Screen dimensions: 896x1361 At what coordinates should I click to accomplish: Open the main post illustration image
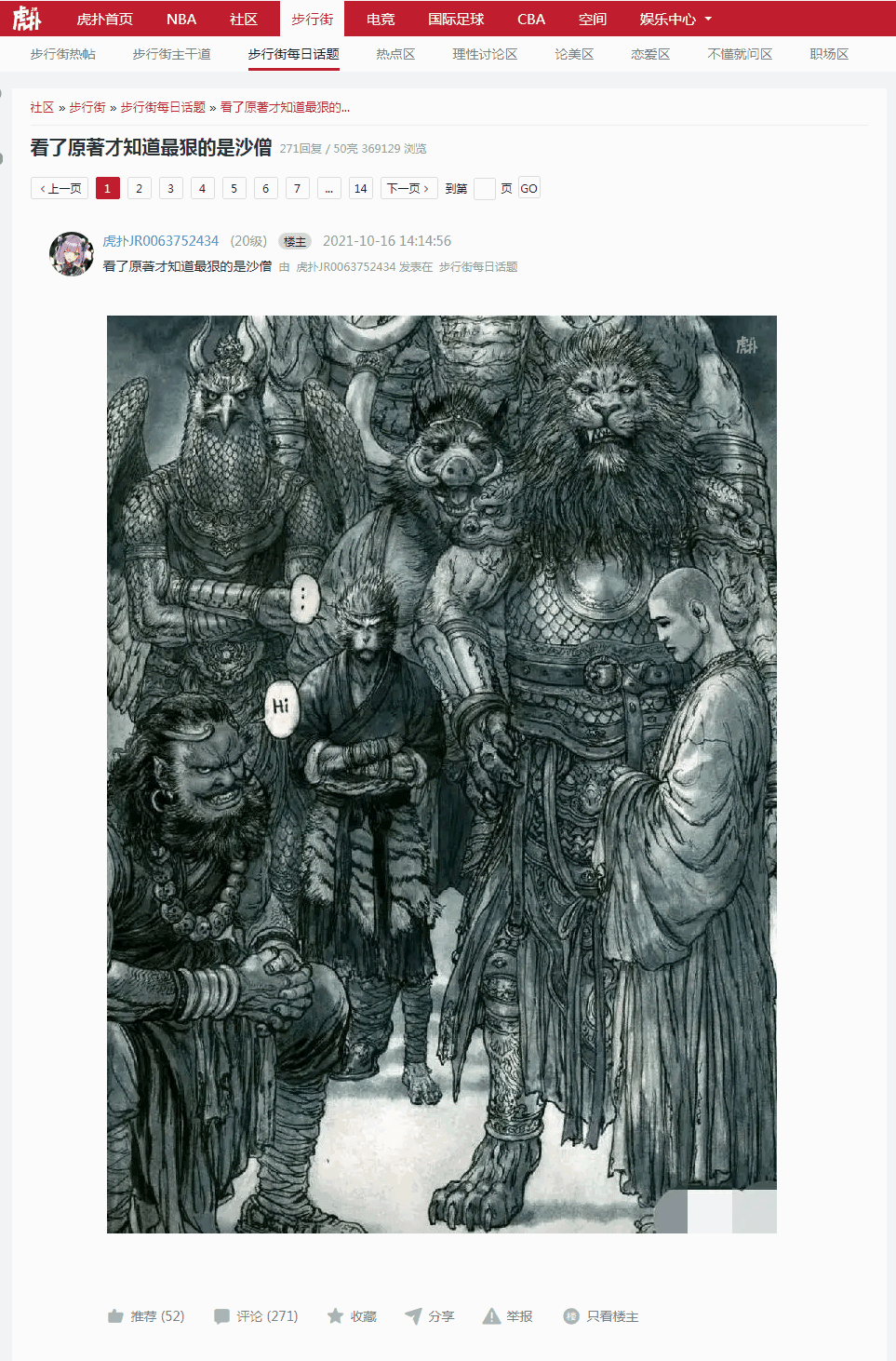tap(442, 775)
